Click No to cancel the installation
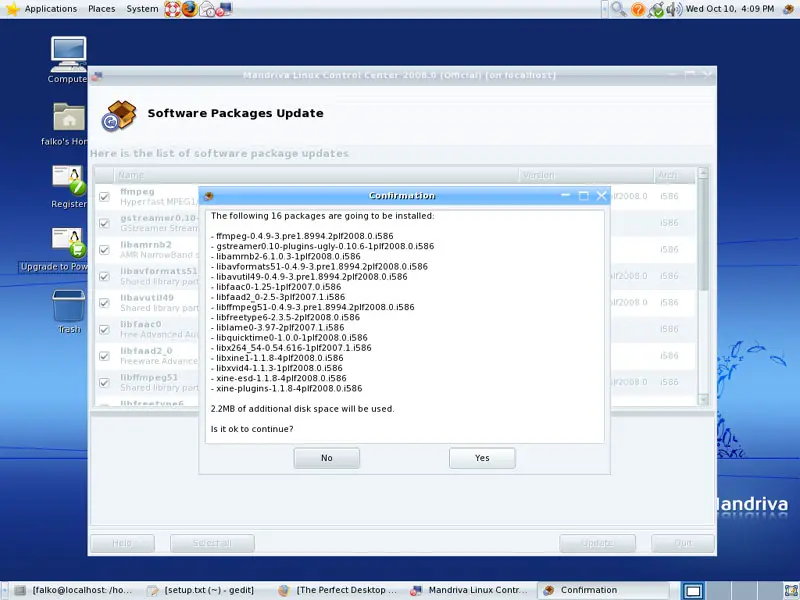The height and width of the screenshot is (600, 800). (327, 458)
